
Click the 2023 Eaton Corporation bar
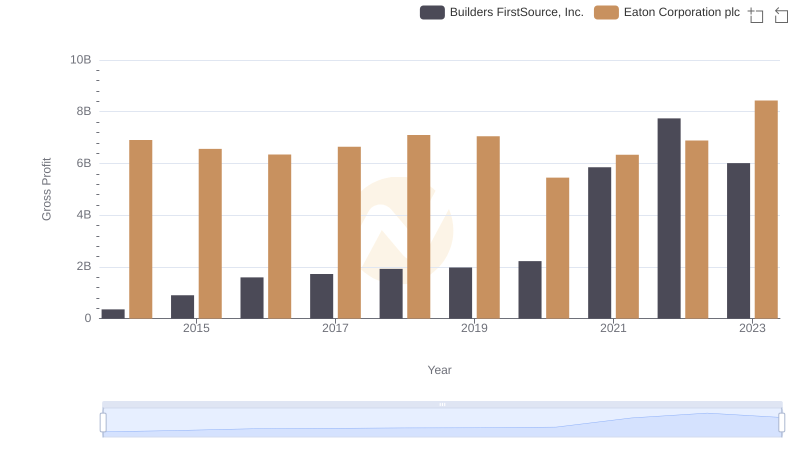click(766, 210)
